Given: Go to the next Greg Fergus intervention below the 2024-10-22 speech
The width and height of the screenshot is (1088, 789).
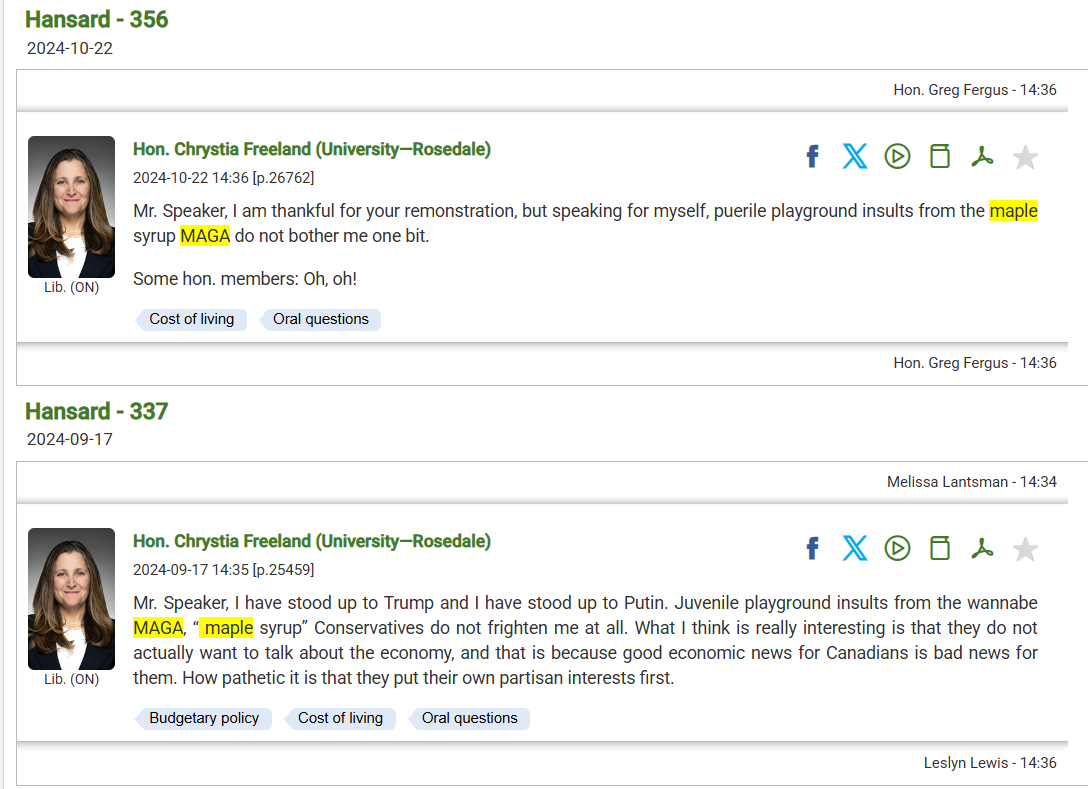Looking at the screenshot, I should 974,363.
